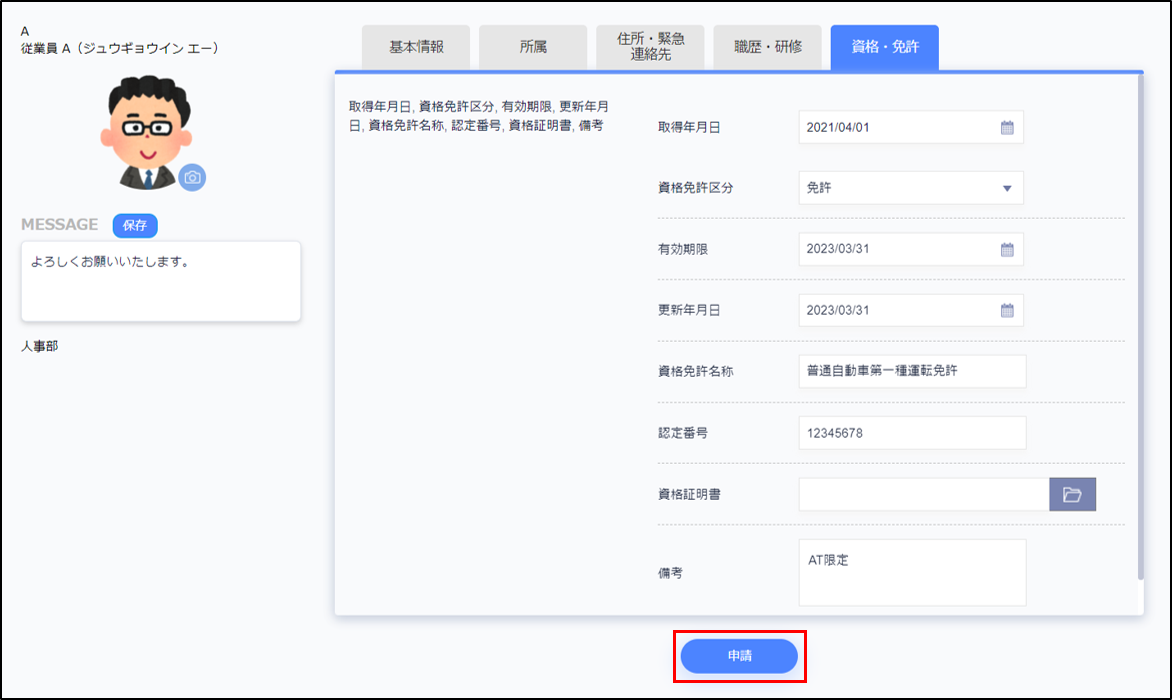Click the 保存 button next to MESSAGE
Image resolution: width=1172 pixels, height=700 pixels.
135,225
